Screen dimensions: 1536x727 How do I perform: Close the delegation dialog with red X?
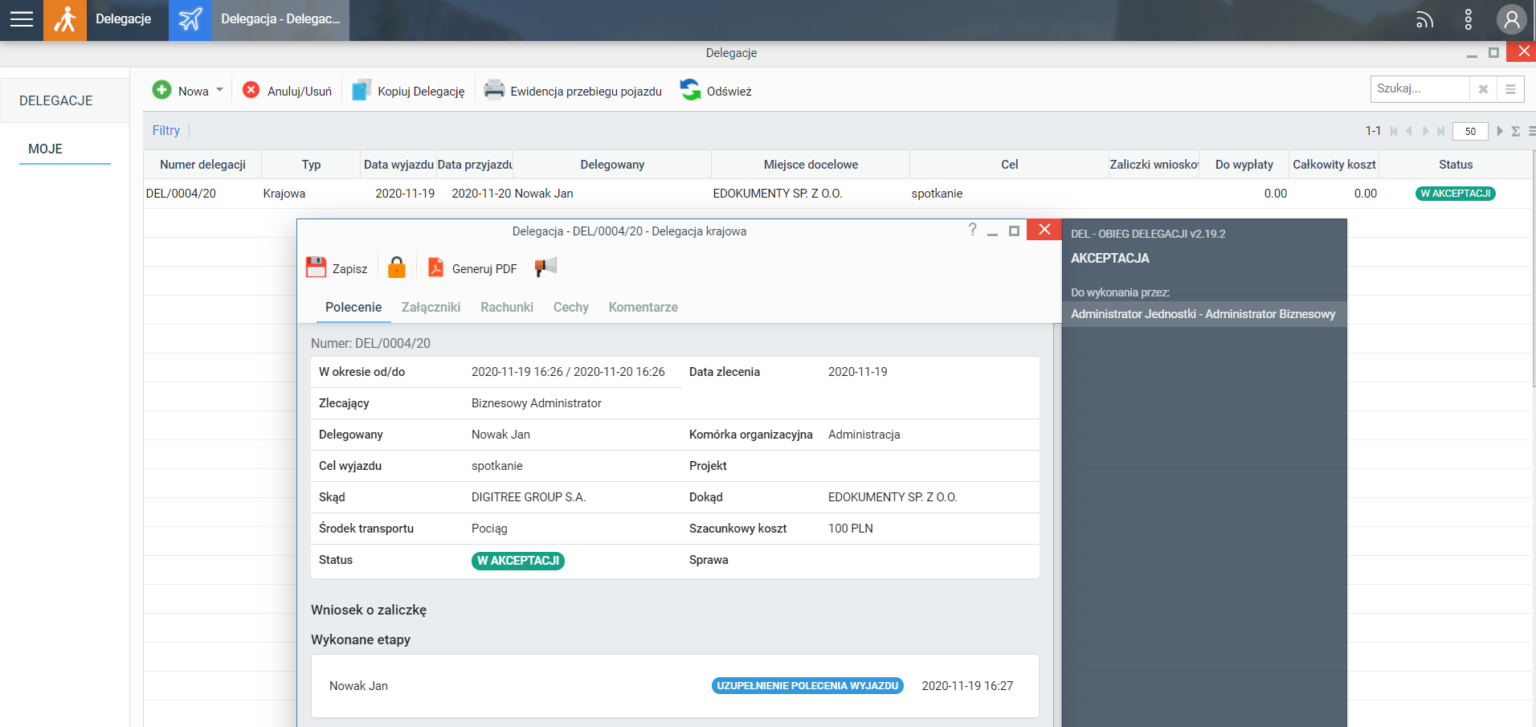coord(1044,230)
